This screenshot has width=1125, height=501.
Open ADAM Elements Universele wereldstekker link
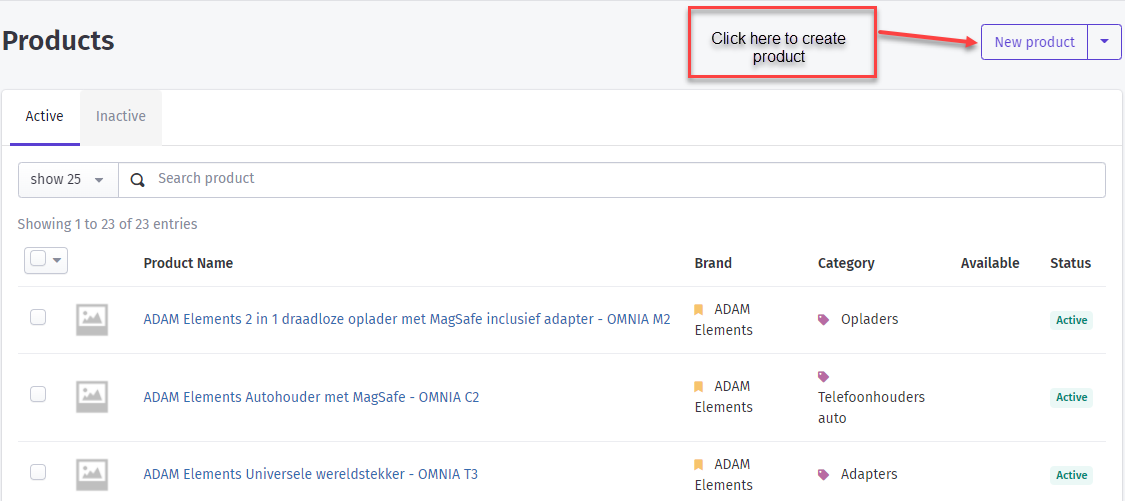coord(311,474)
